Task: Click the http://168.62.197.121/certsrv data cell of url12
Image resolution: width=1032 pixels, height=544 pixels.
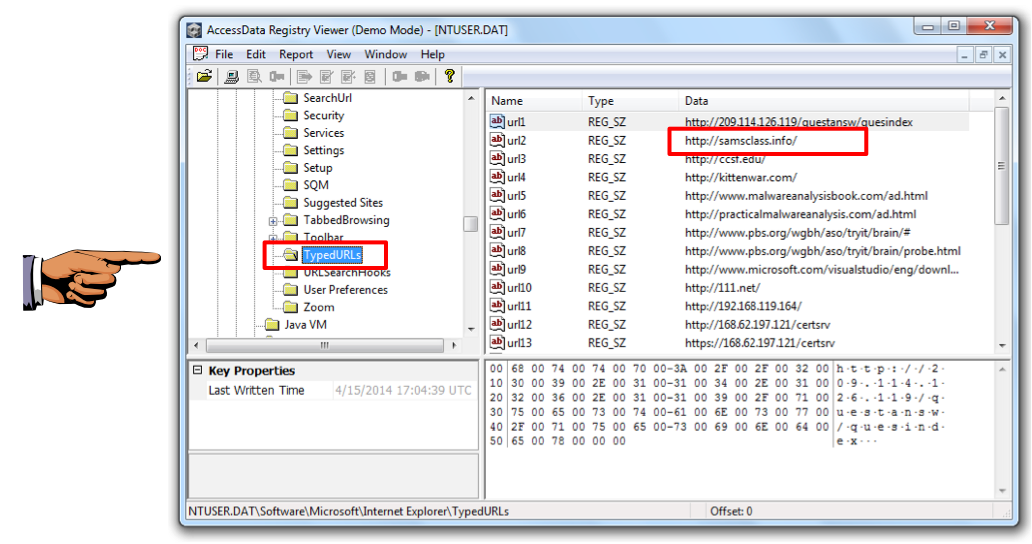Action: tap(758, 325)
